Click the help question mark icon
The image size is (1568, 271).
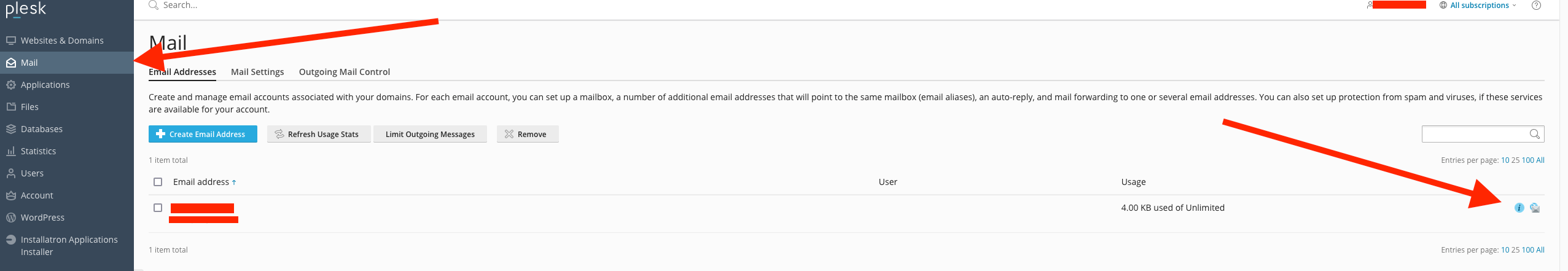[x=1536, y=6]
